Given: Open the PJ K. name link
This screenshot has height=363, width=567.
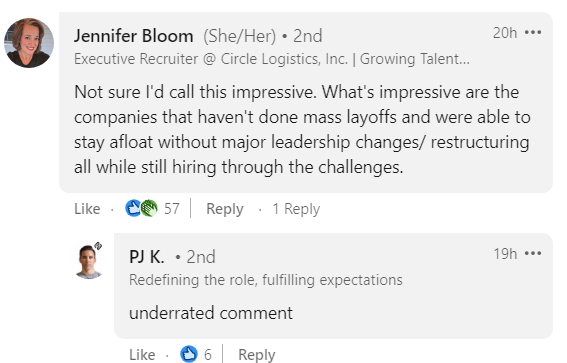Looking at the screenshot, I should [x=147, y=257].
